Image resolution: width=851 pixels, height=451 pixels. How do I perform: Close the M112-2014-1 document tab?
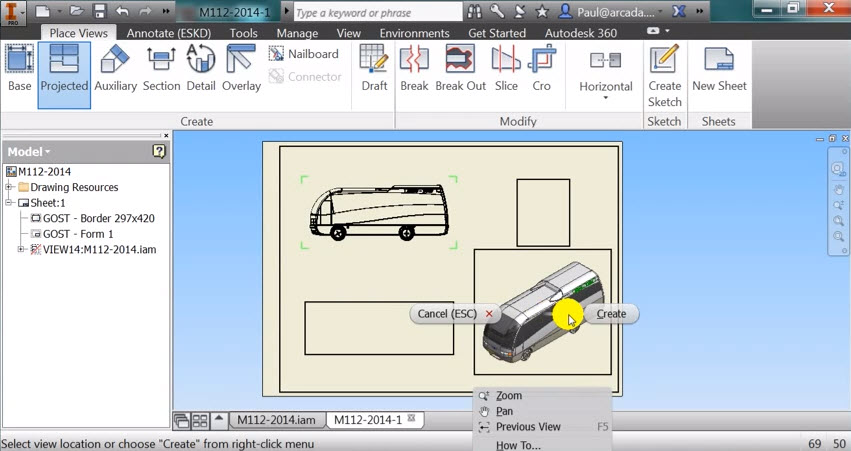click(x=411, y=418)
